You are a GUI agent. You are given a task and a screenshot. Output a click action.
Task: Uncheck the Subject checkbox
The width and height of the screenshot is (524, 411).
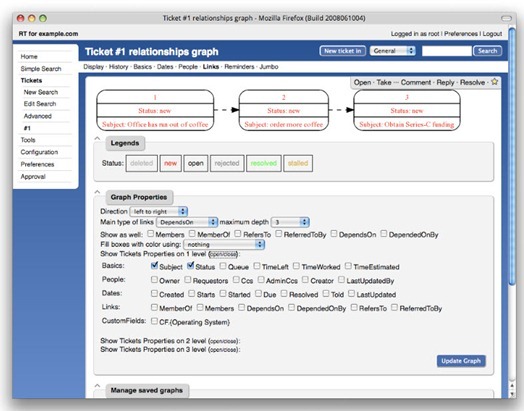point(154,266)
